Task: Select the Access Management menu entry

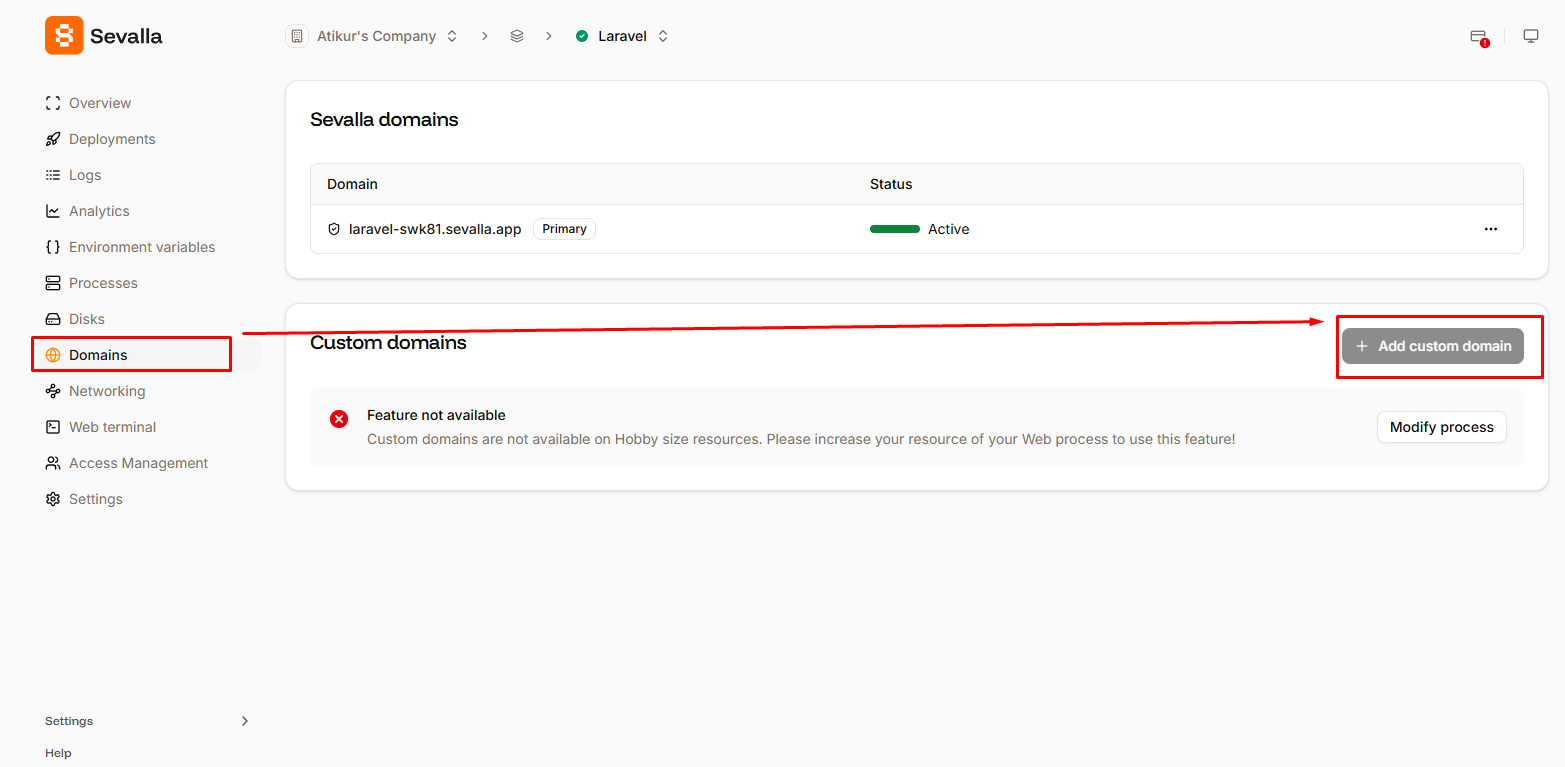Action: point(138,462)
